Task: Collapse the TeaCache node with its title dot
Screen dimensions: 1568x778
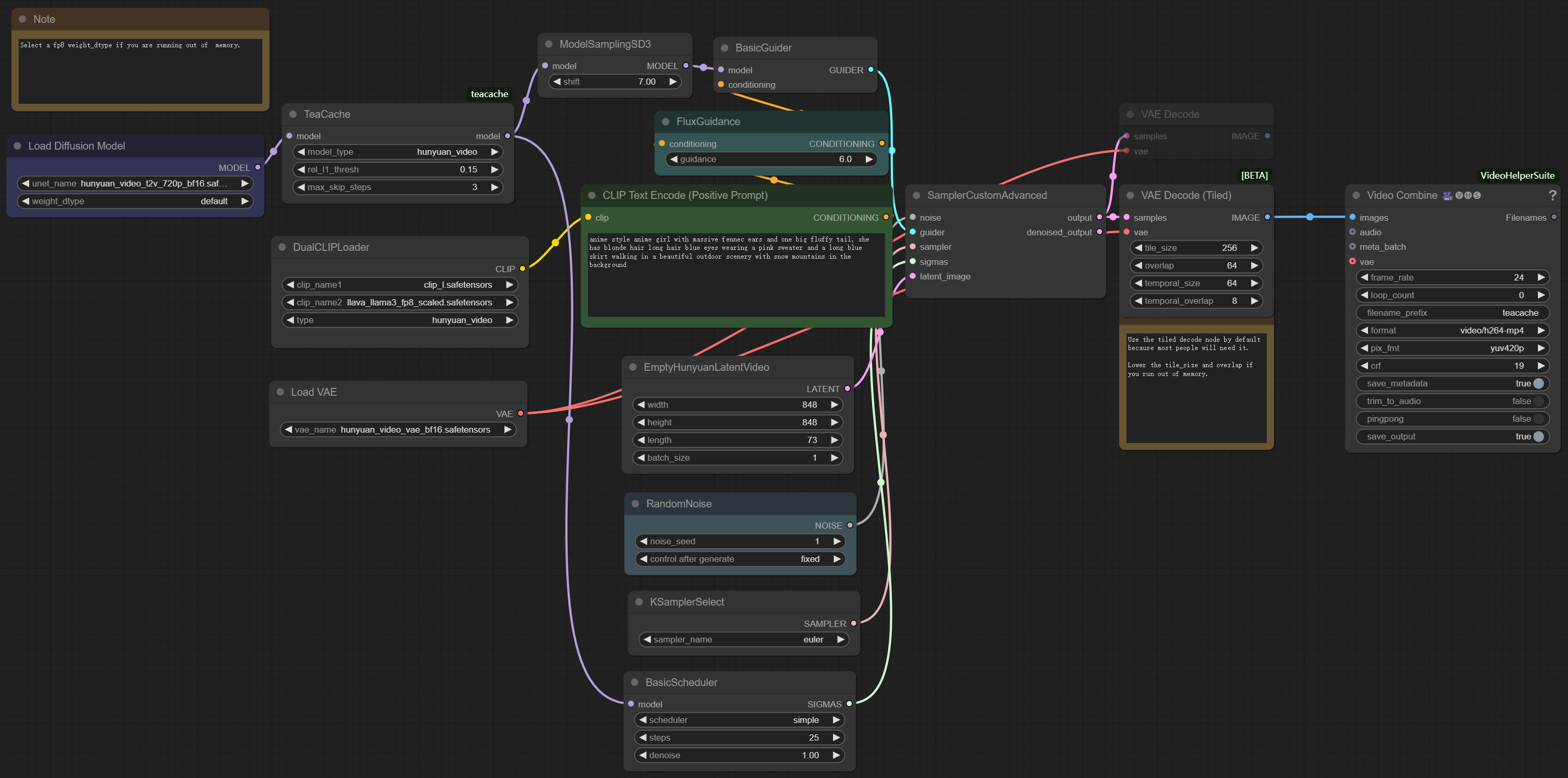Action: [294, 114]
